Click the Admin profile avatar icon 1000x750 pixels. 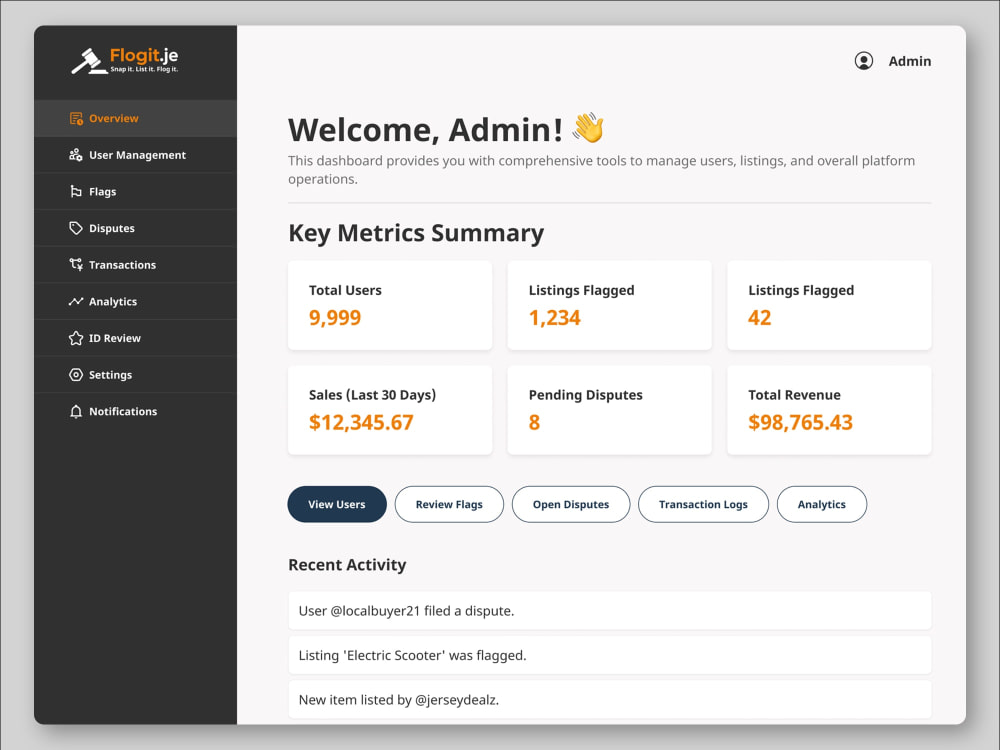coord(864,61)
